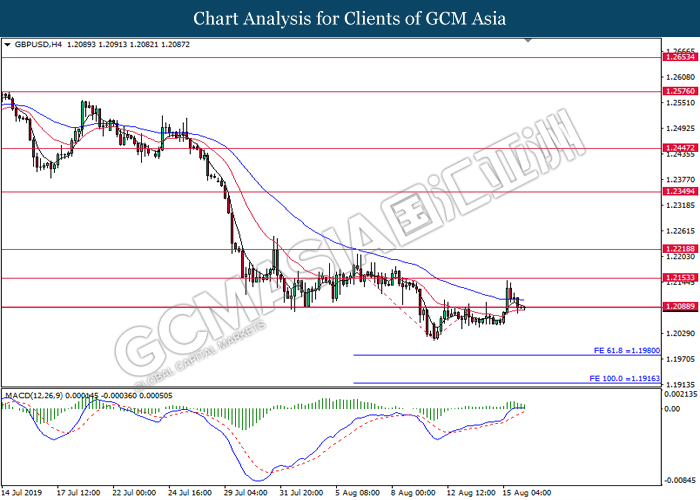
Task: Click the 1.23185 price axis value
Action: (681, 205)
